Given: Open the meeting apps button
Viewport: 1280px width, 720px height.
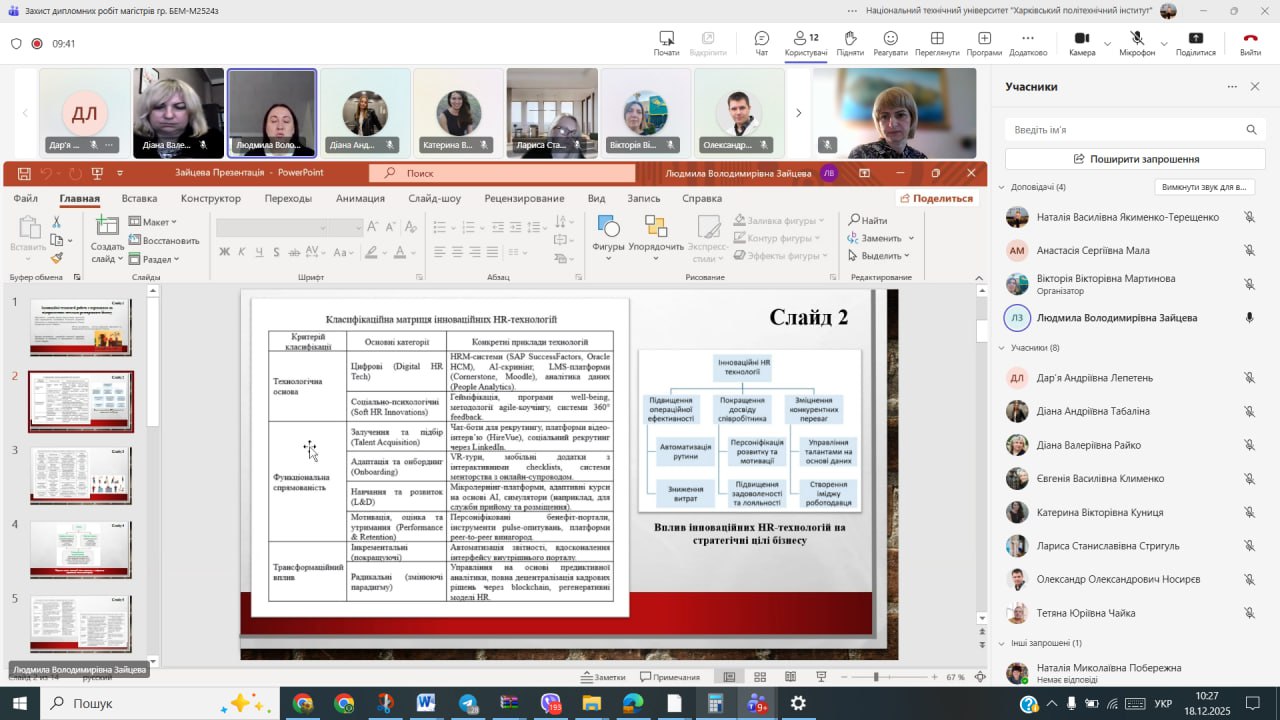Looking at the screenshot, I should (x=984, y=43).
